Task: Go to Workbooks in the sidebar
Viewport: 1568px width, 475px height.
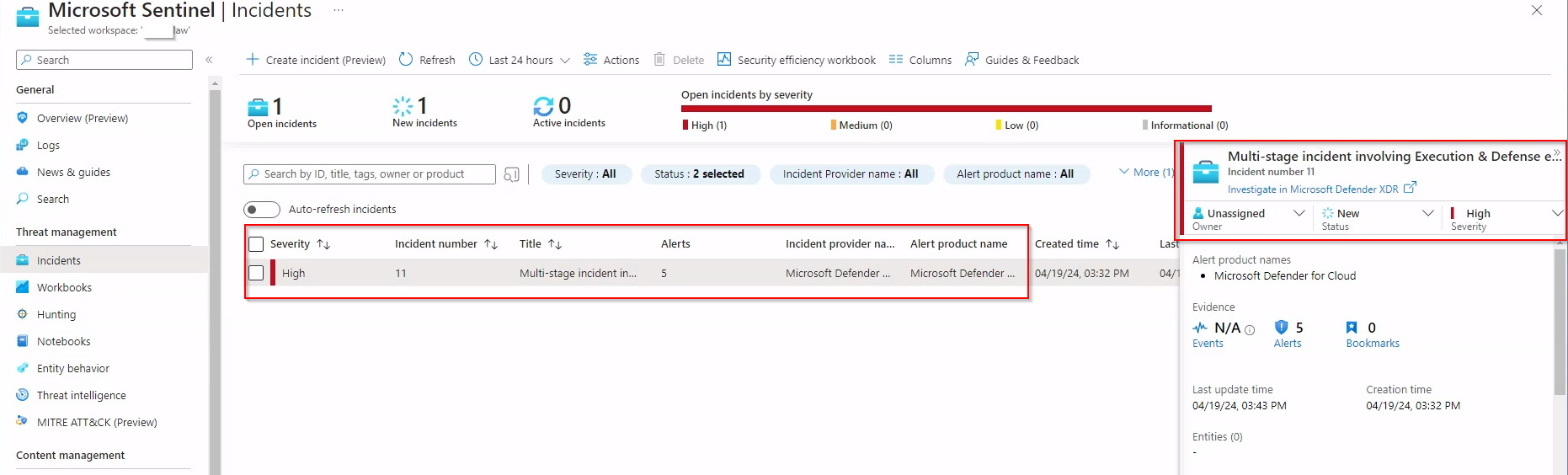Action: [x=64, y=287]
